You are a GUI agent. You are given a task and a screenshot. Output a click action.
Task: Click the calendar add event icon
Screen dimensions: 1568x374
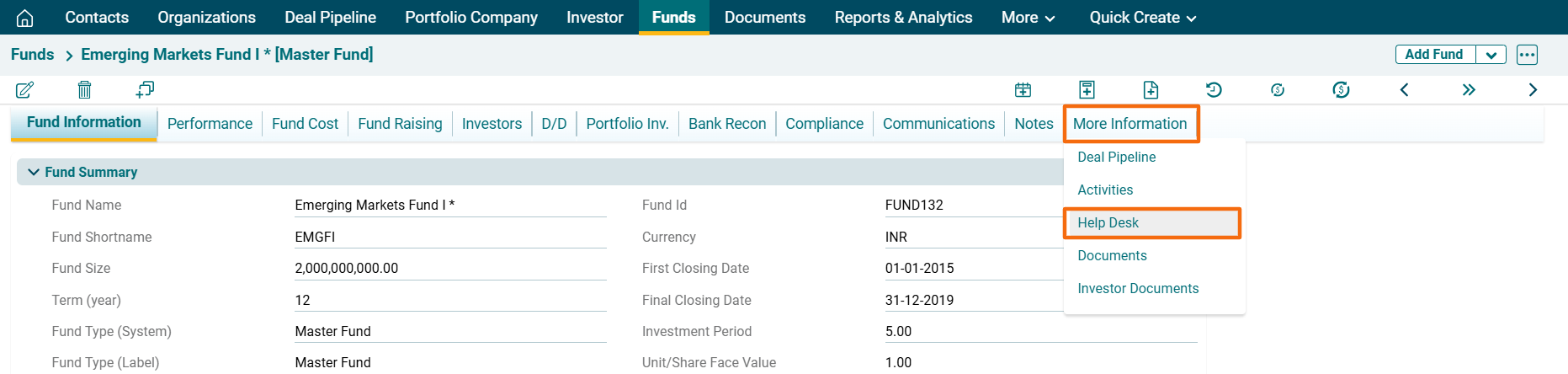(1023, 90)
